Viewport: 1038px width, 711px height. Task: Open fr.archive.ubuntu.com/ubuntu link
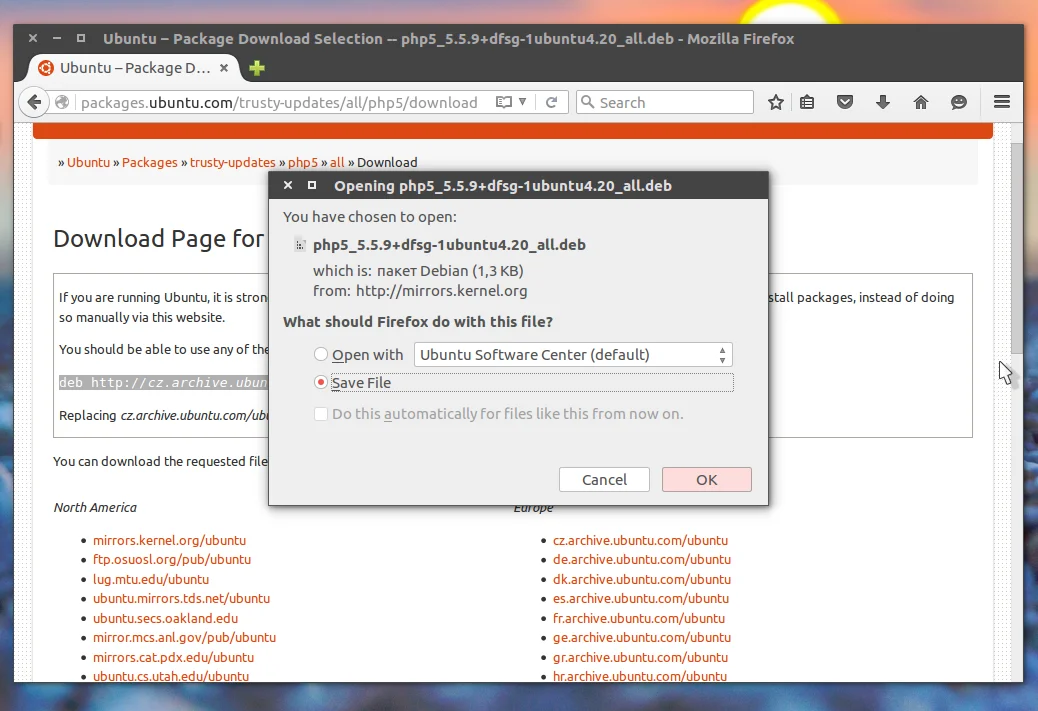click(x=639, y=618)
